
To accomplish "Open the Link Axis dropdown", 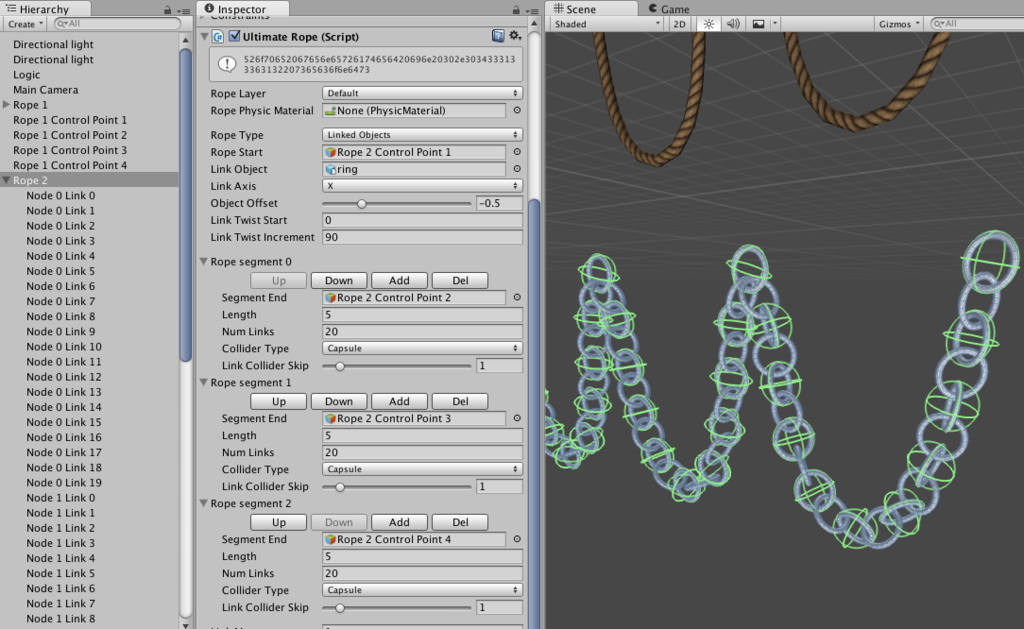I will point(423,185).
